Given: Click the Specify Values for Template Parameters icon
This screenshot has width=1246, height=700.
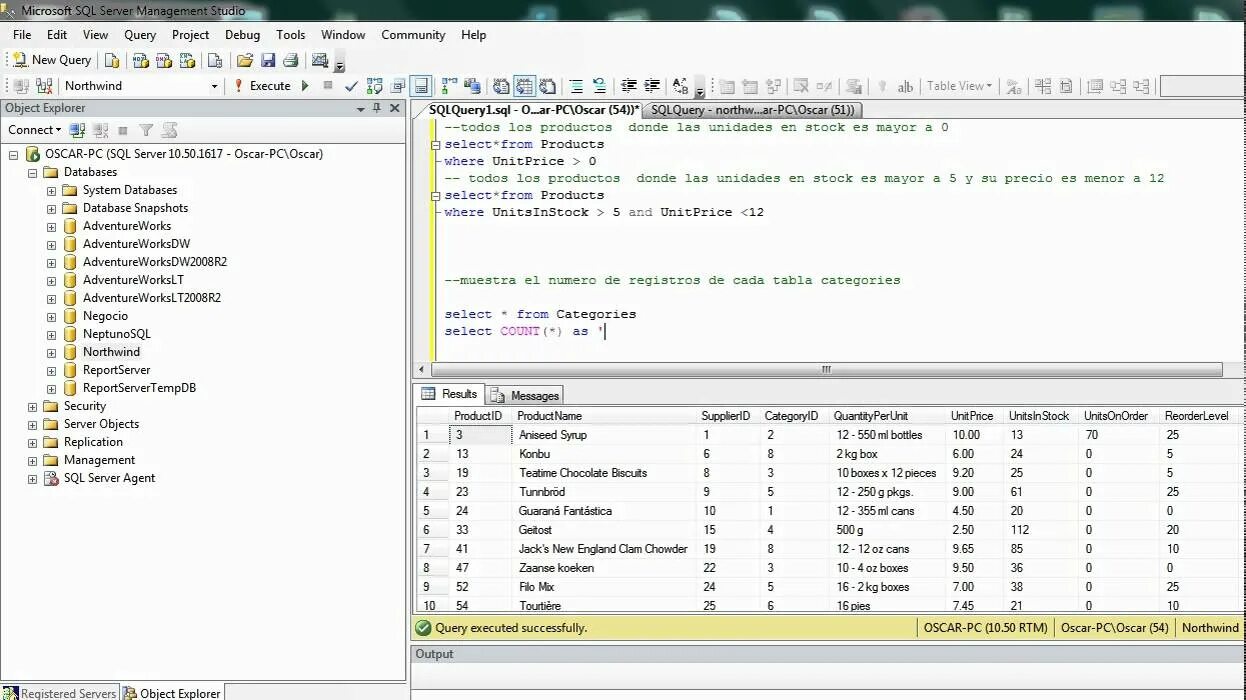Looking at the screenshot, I should click(x=681, y=86).
